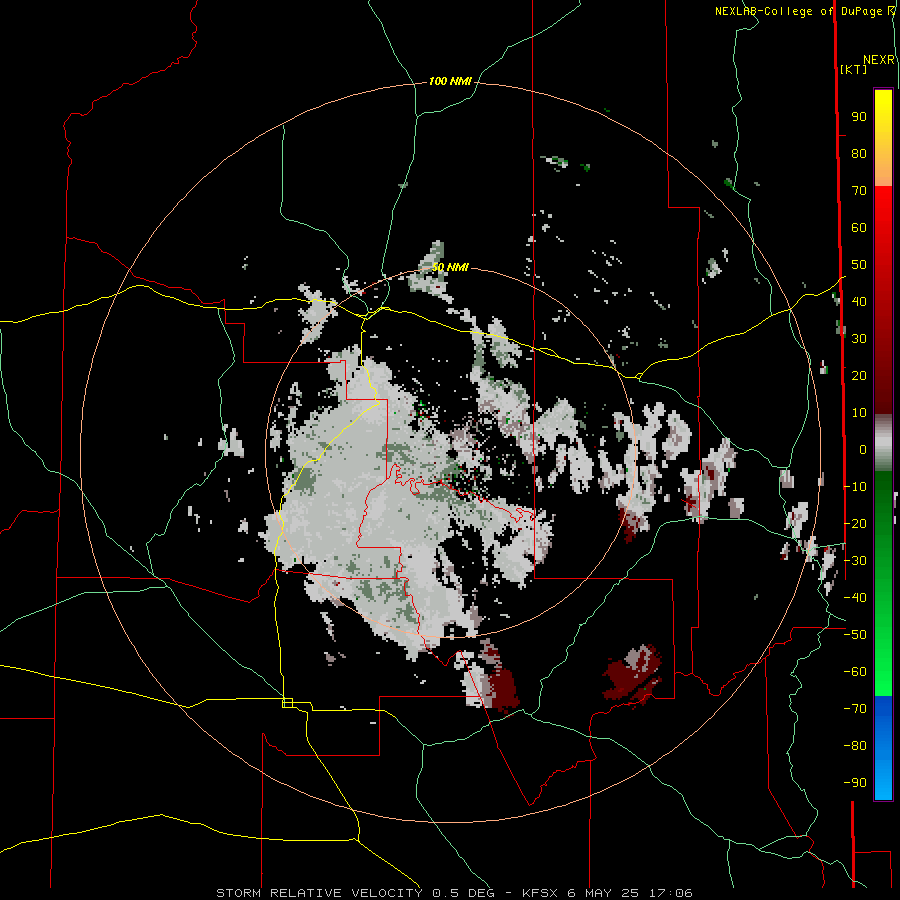Click the 40 value on velocity scale
Image resolution: width=900 pixels, height=900 pixels.
pos(859,301)
